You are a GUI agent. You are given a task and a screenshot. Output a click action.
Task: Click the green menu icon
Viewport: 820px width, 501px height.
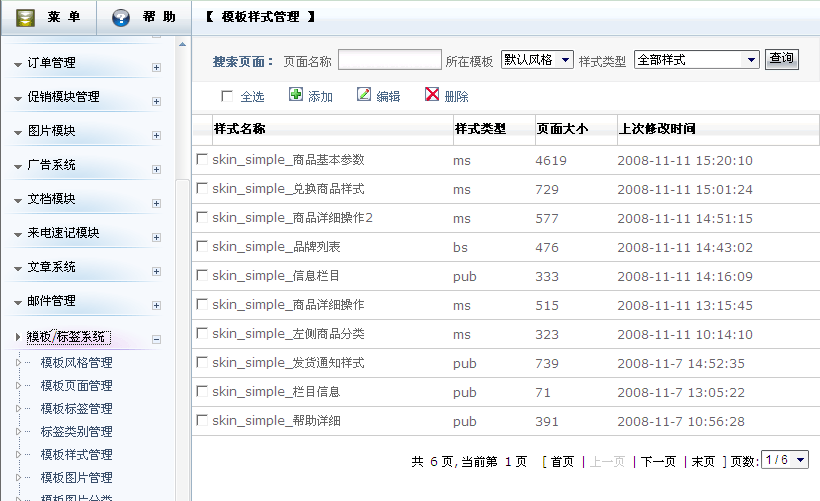pos(25,17)
